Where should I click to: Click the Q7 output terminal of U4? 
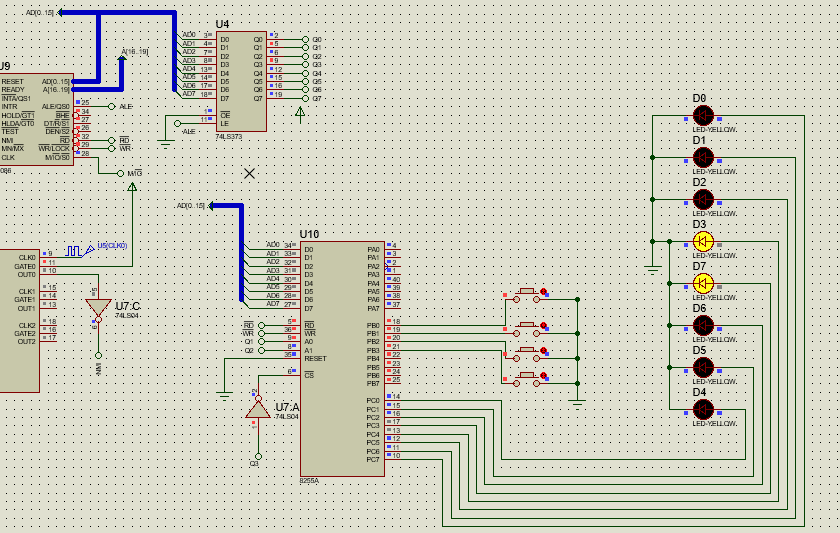coord(305,99)
